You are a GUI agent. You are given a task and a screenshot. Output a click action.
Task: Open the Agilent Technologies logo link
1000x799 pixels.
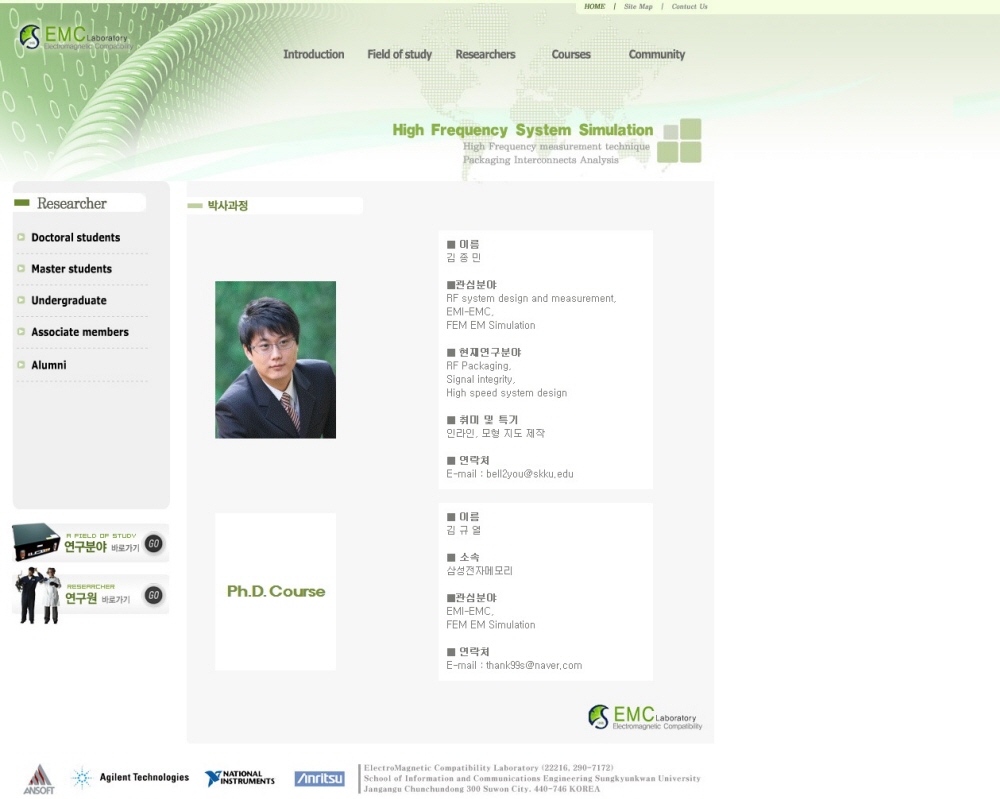click(131, 777)
